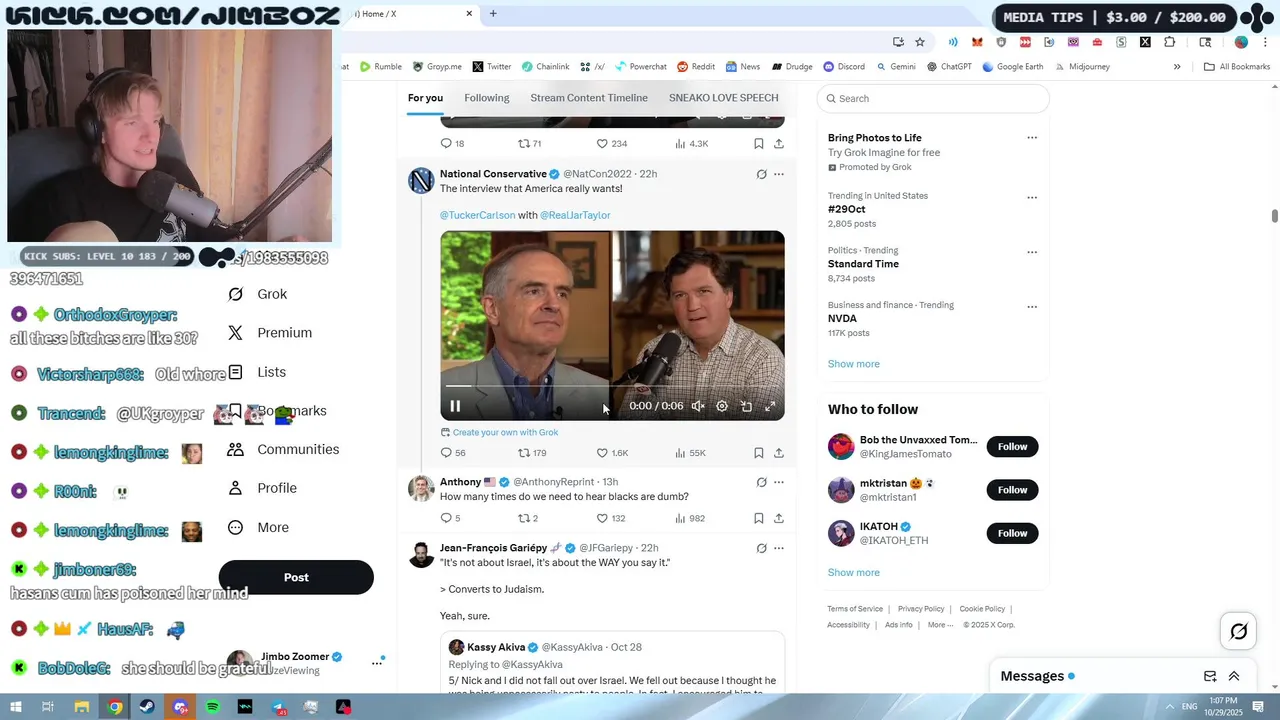Open video settings gear in the player
Screen dimensions: 1280x720
pos(722,406)
